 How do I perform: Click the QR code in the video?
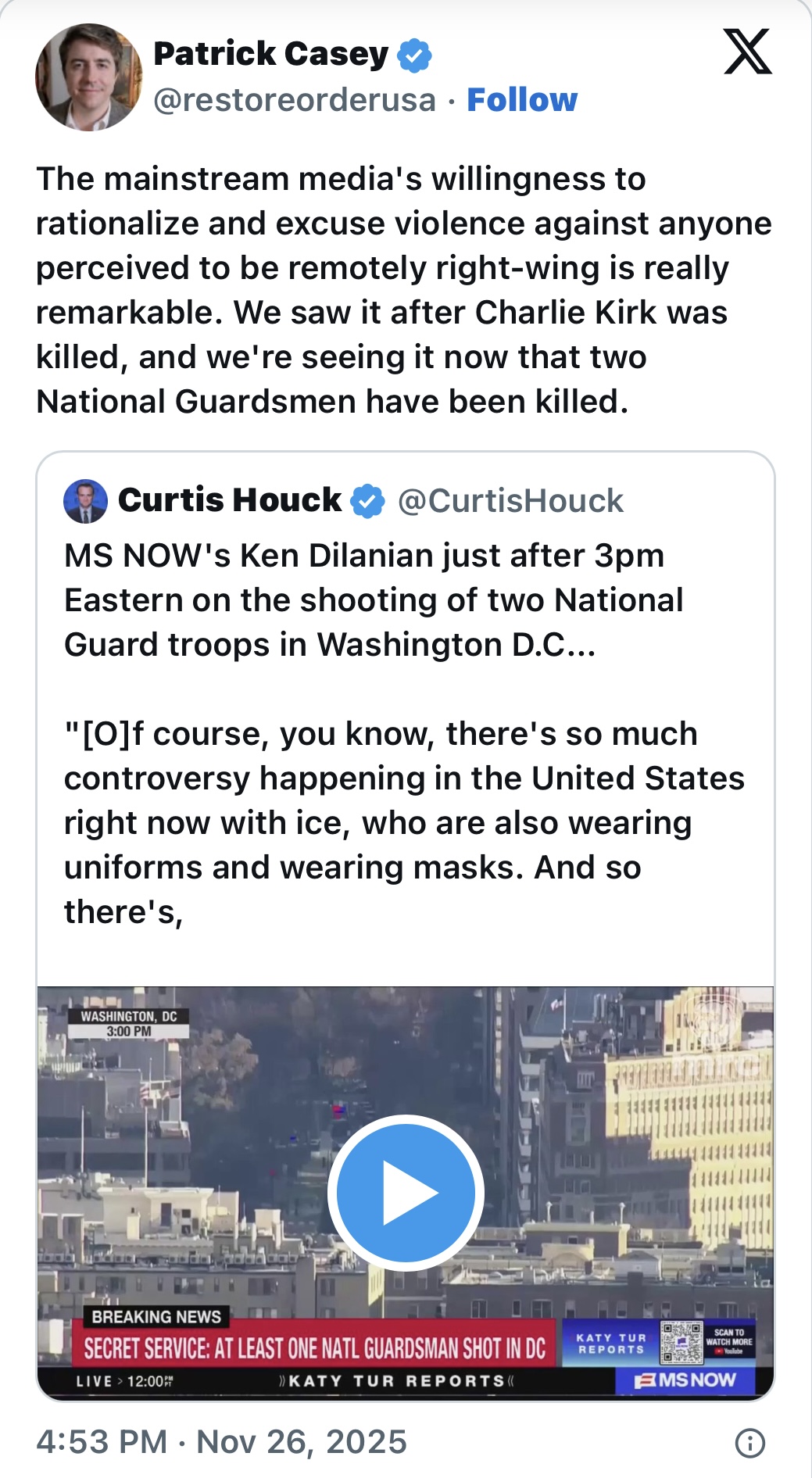pyautogui.click(x=681, y=1343)
